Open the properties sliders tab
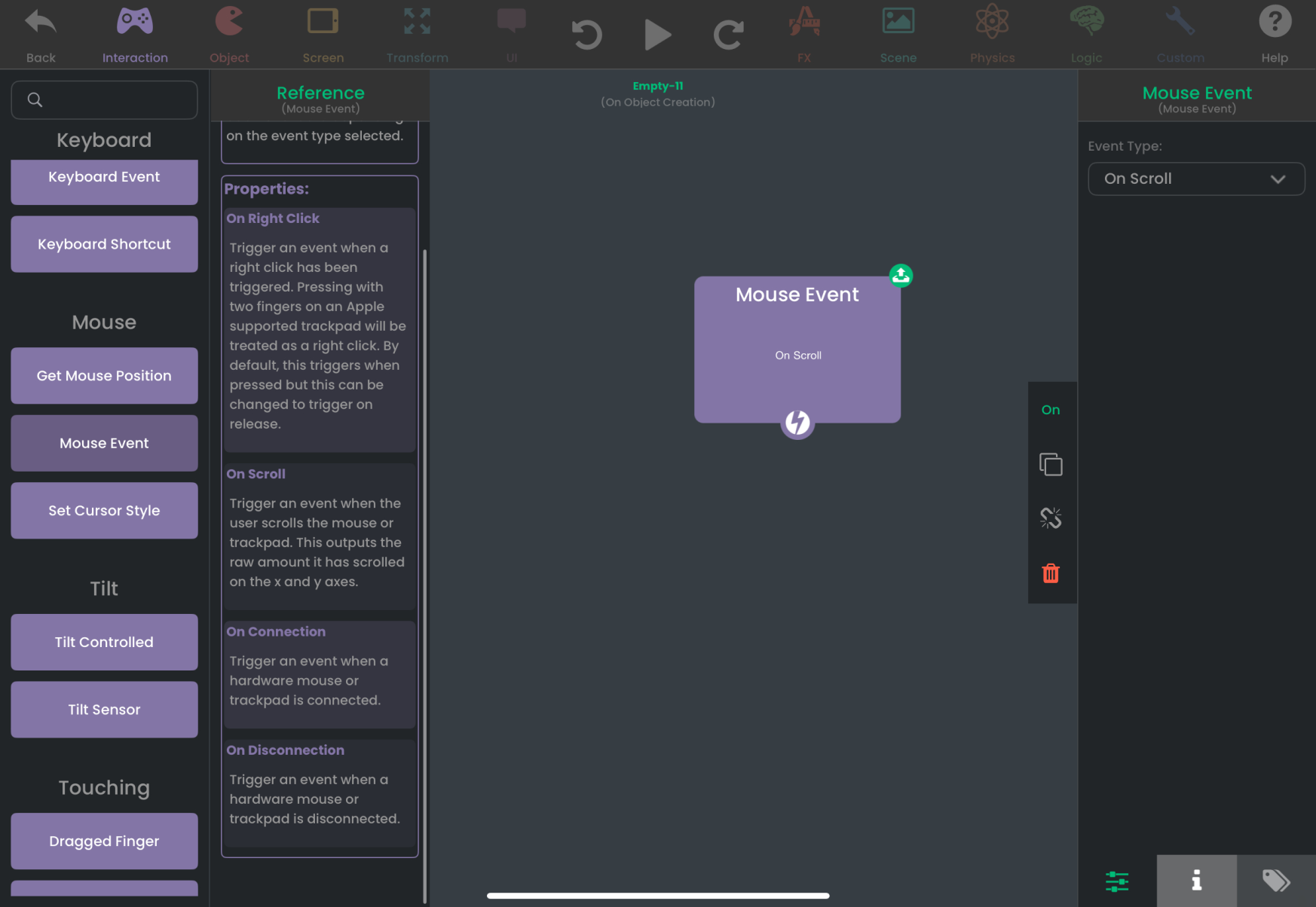This screenshot has height=907, width=1316. 1117,881
